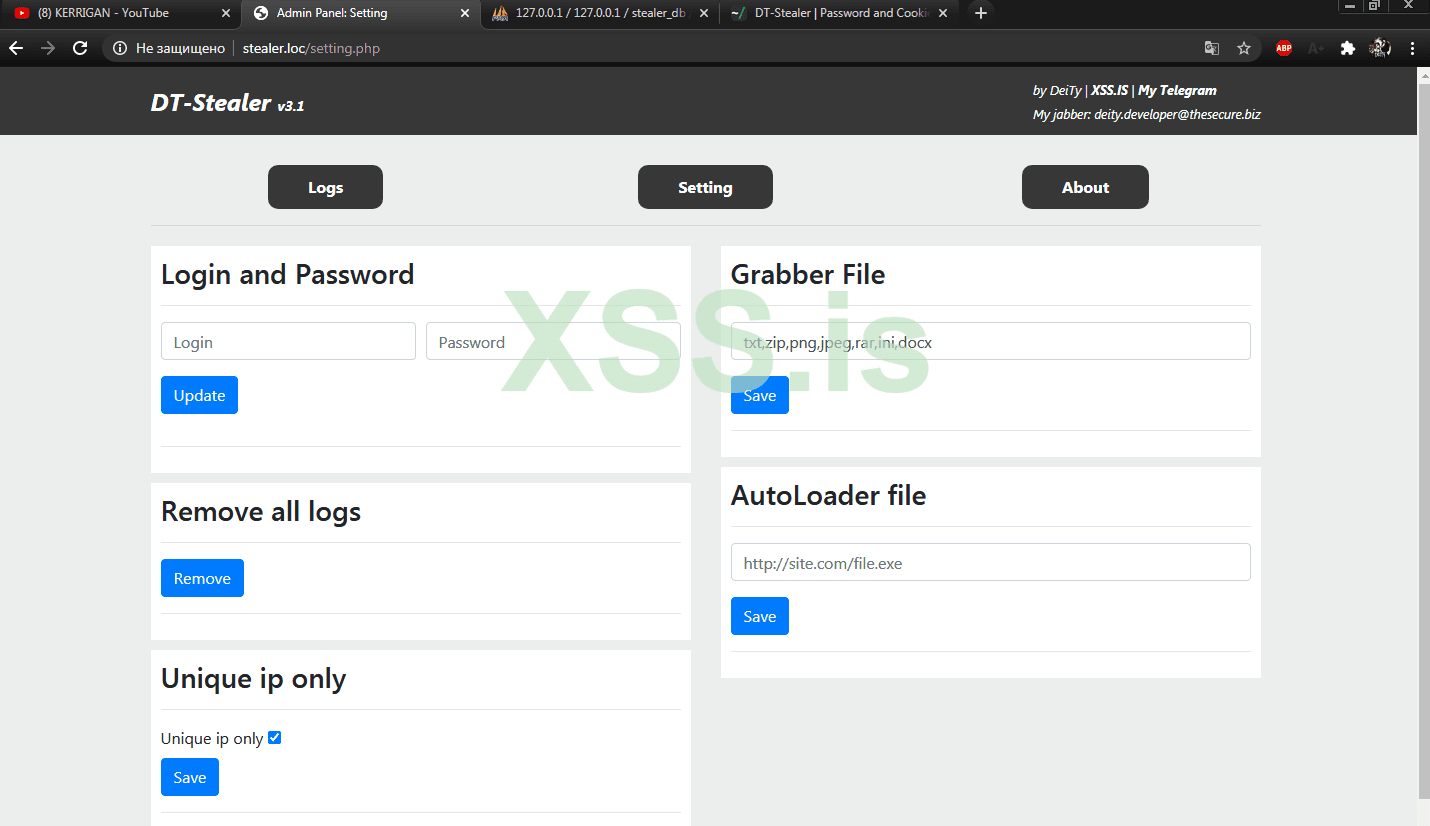The image size is (1430, 826).
Task: Open the translate page icon
Action: pyautogui.click(x=1212, y=48)
